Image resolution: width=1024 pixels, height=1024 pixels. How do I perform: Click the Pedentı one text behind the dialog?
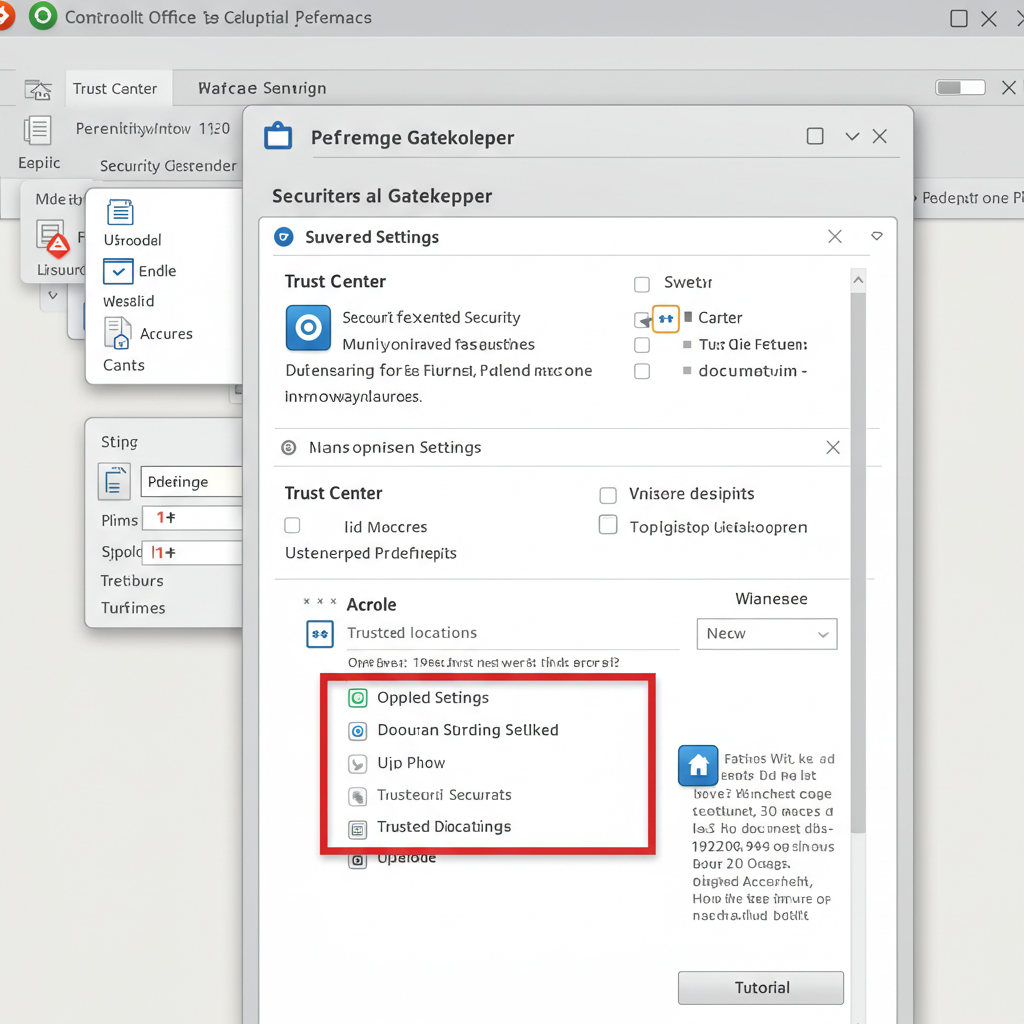pyautogui.click(x=972, y=198)
